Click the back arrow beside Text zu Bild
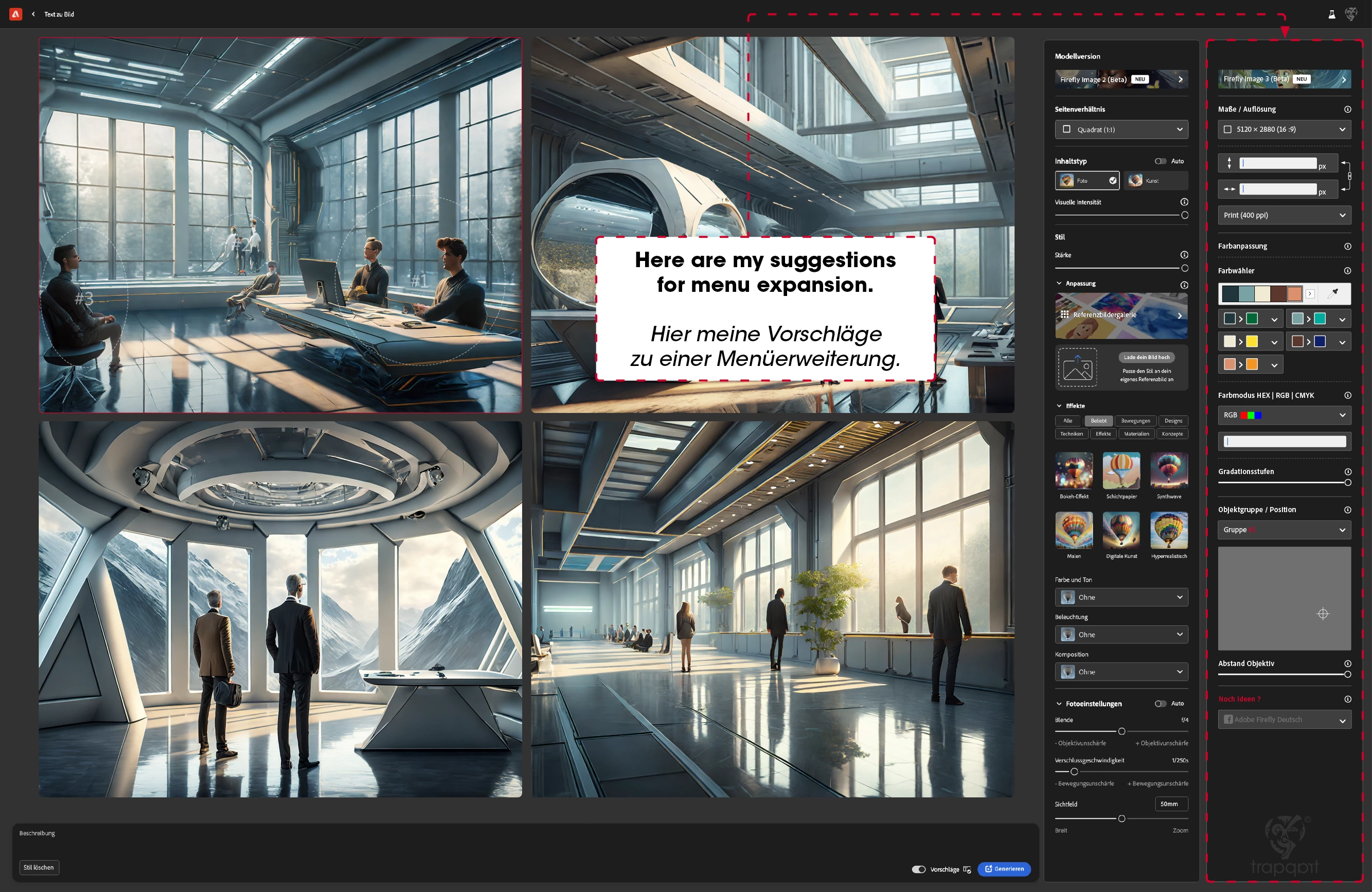Image resolution: width=1372 pixels, height=892 pixels. [33, 14]
